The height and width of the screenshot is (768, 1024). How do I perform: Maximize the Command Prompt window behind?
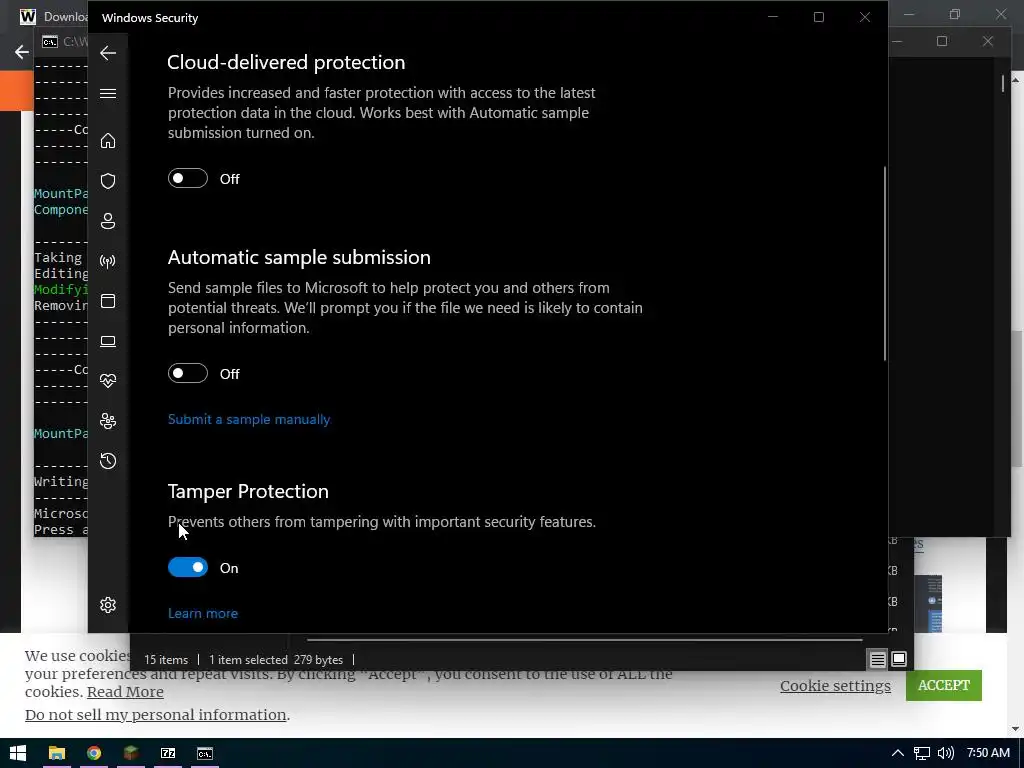[x=942, y=41]
